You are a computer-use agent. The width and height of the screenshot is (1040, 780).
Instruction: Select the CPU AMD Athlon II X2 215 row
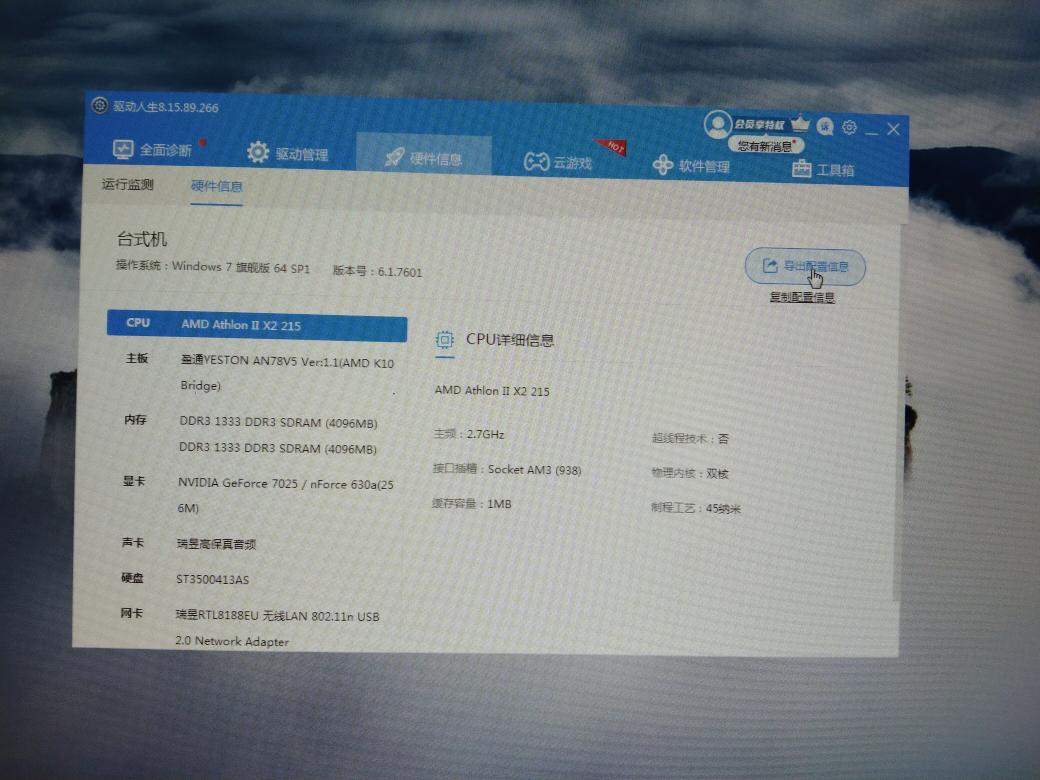(257, 325)
